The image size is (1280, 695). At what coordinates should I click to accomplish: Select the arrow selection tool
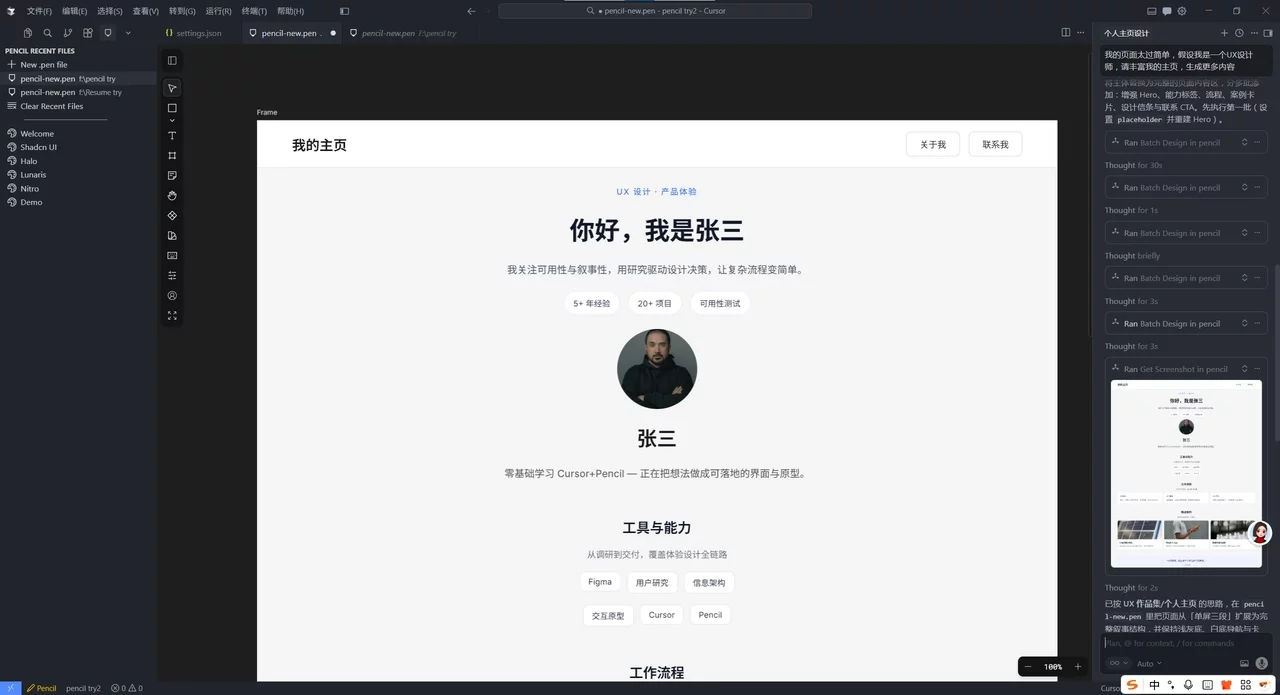[171, 88]
